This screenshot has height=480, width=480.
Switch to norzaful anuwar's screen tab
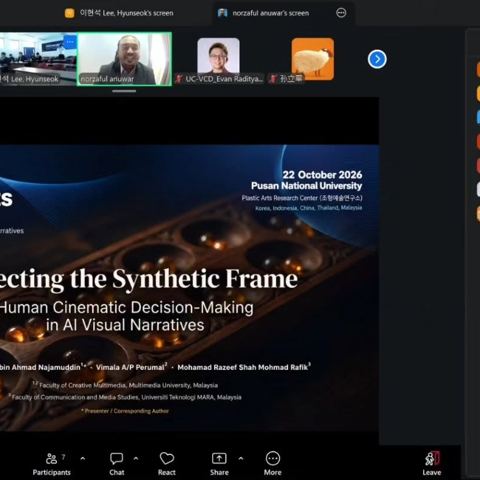click(x=263, y=13)
